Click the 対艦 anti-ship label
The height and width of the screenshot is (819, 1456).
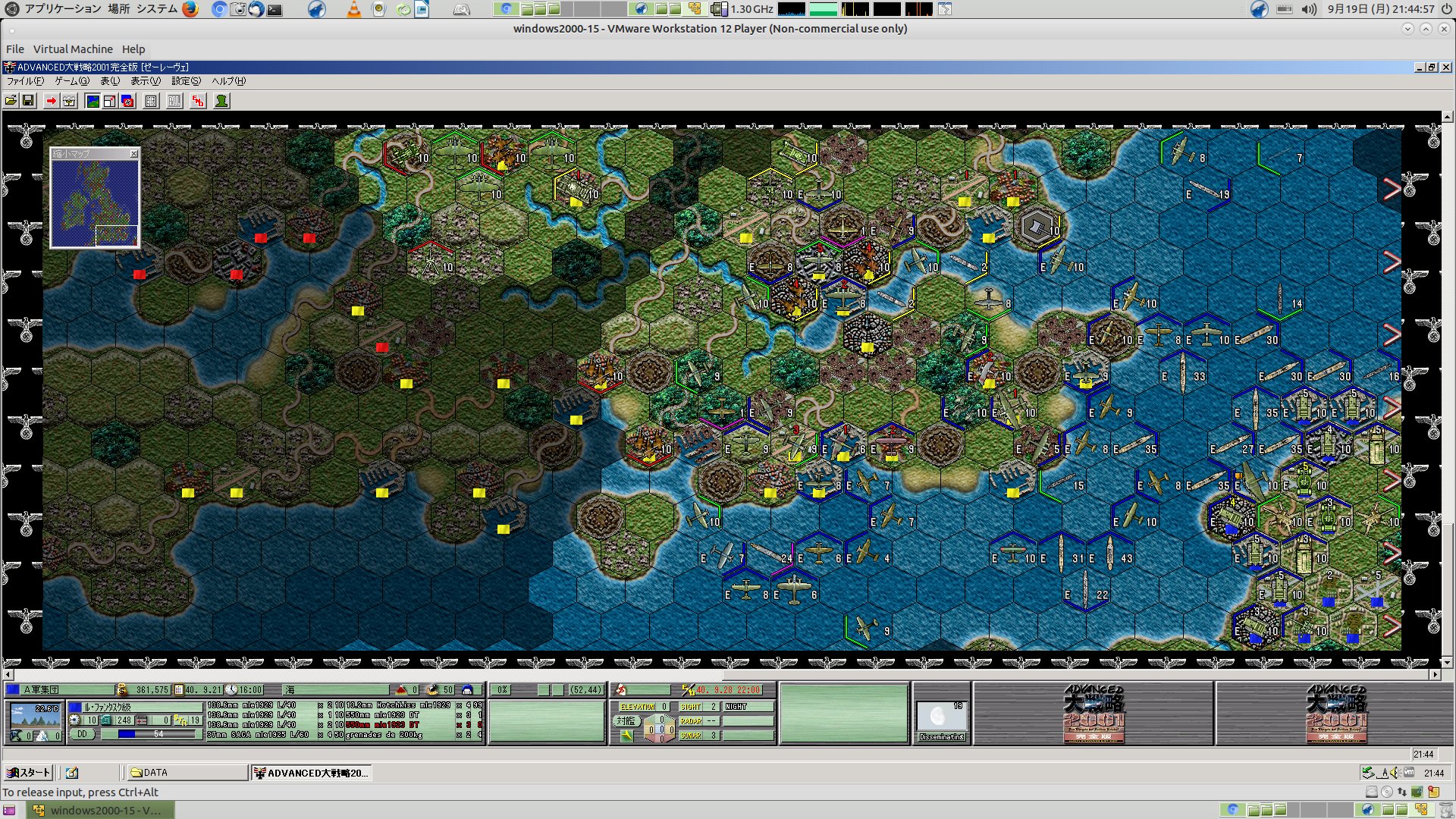point(626,720)
